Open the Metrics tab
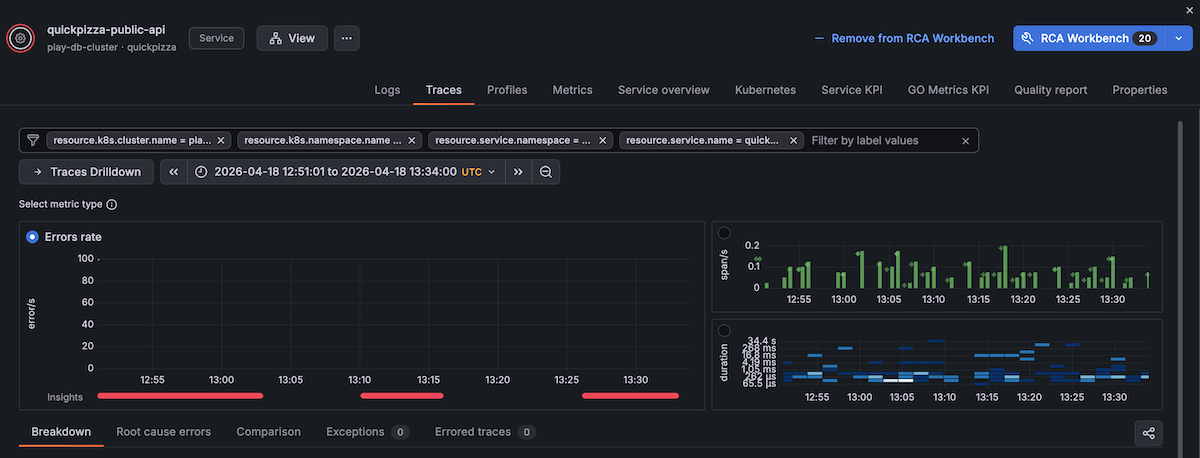Screen dimensions: 1200x458 click(x=572, y=90)
